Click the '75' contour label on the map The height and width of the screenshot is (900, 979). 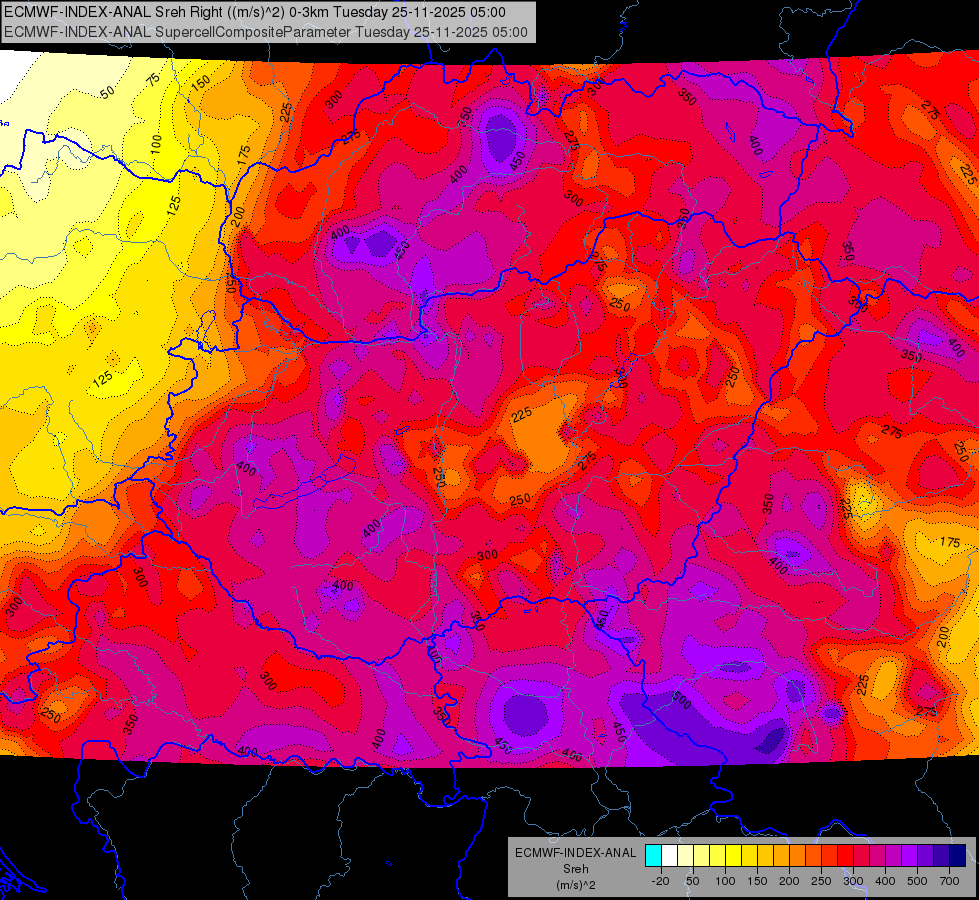(x=153, y=79)
